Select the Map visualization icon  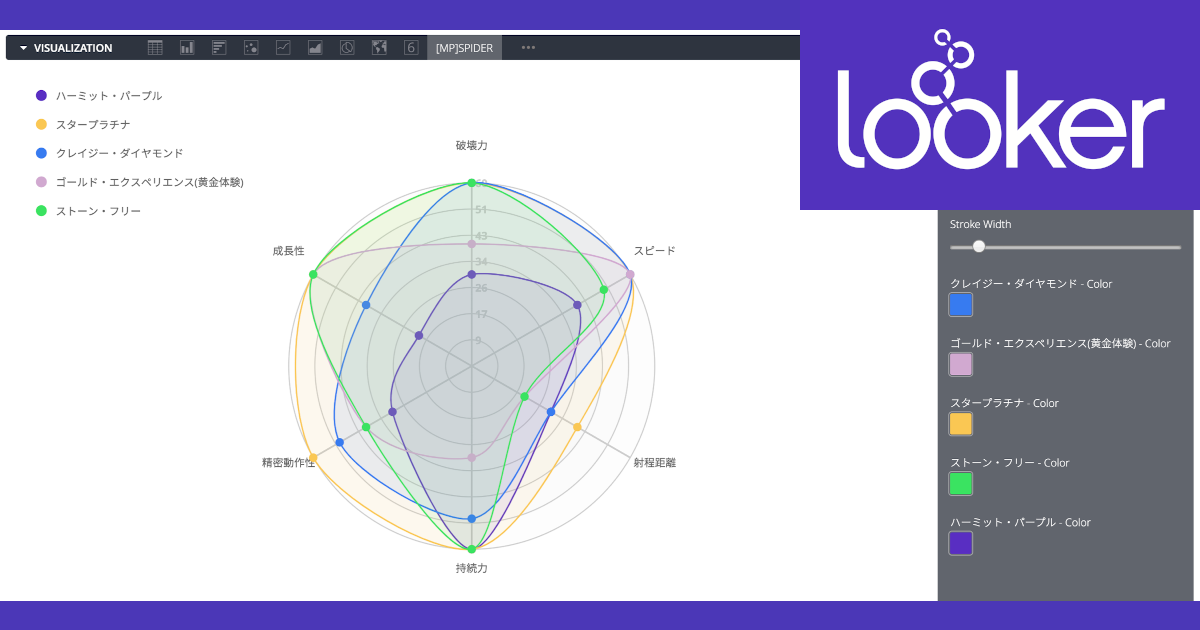[379, 47]
